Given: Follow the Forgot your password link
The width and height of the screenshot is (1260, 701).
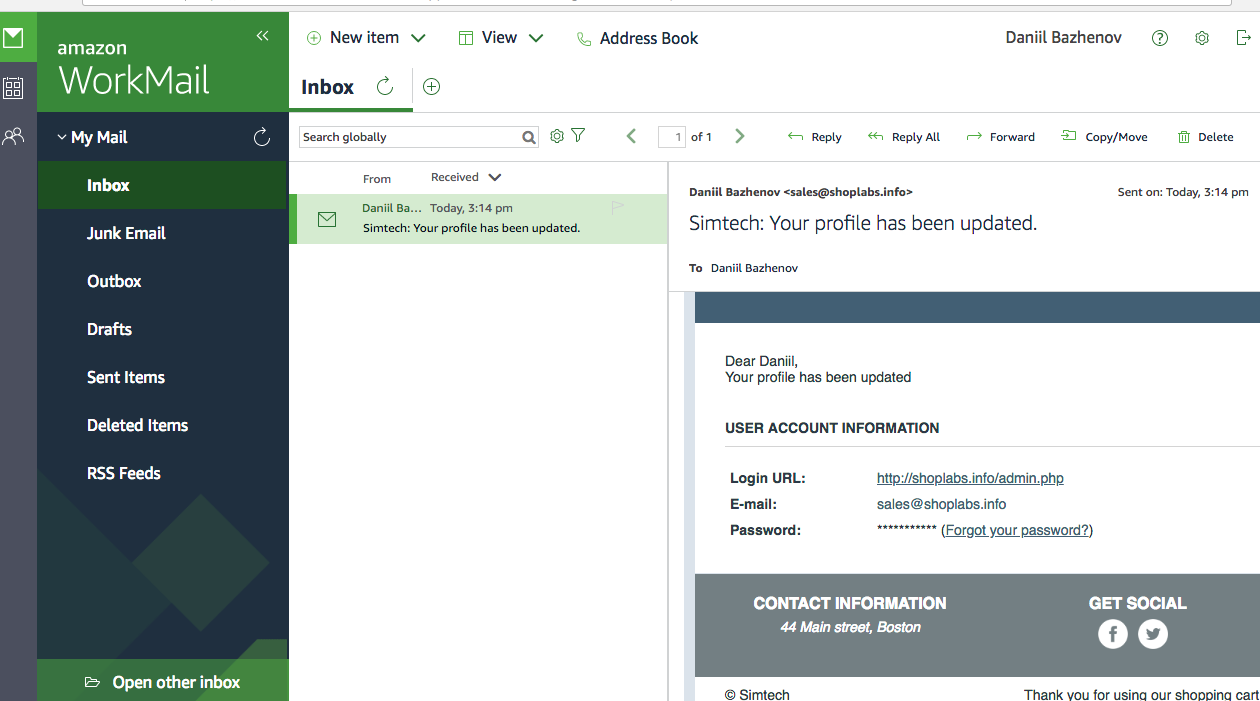Looking at the screenshot, I should (x=1017, y=530).
